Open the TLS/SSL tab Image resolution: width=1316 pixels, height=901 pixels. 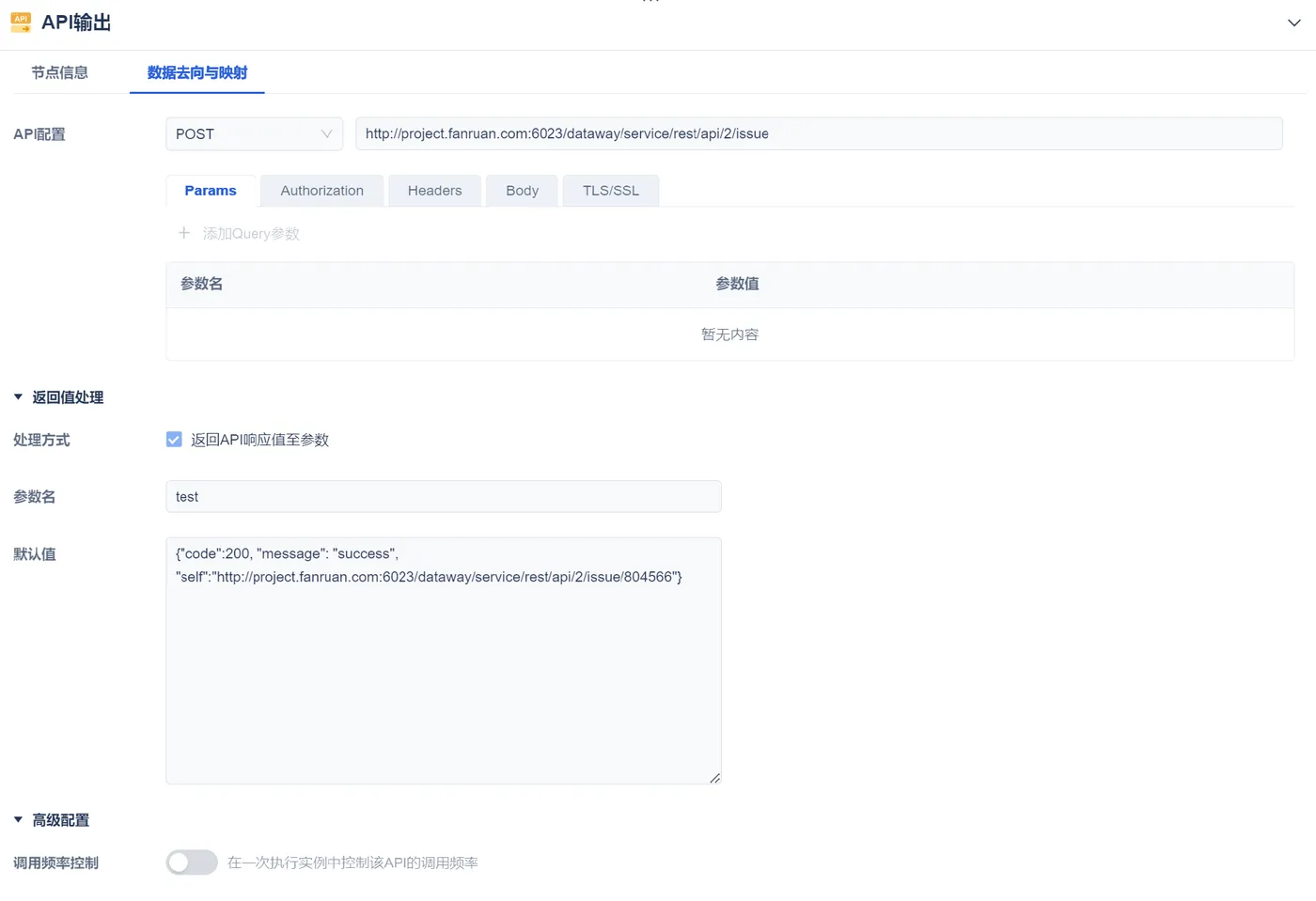point(611,191)
